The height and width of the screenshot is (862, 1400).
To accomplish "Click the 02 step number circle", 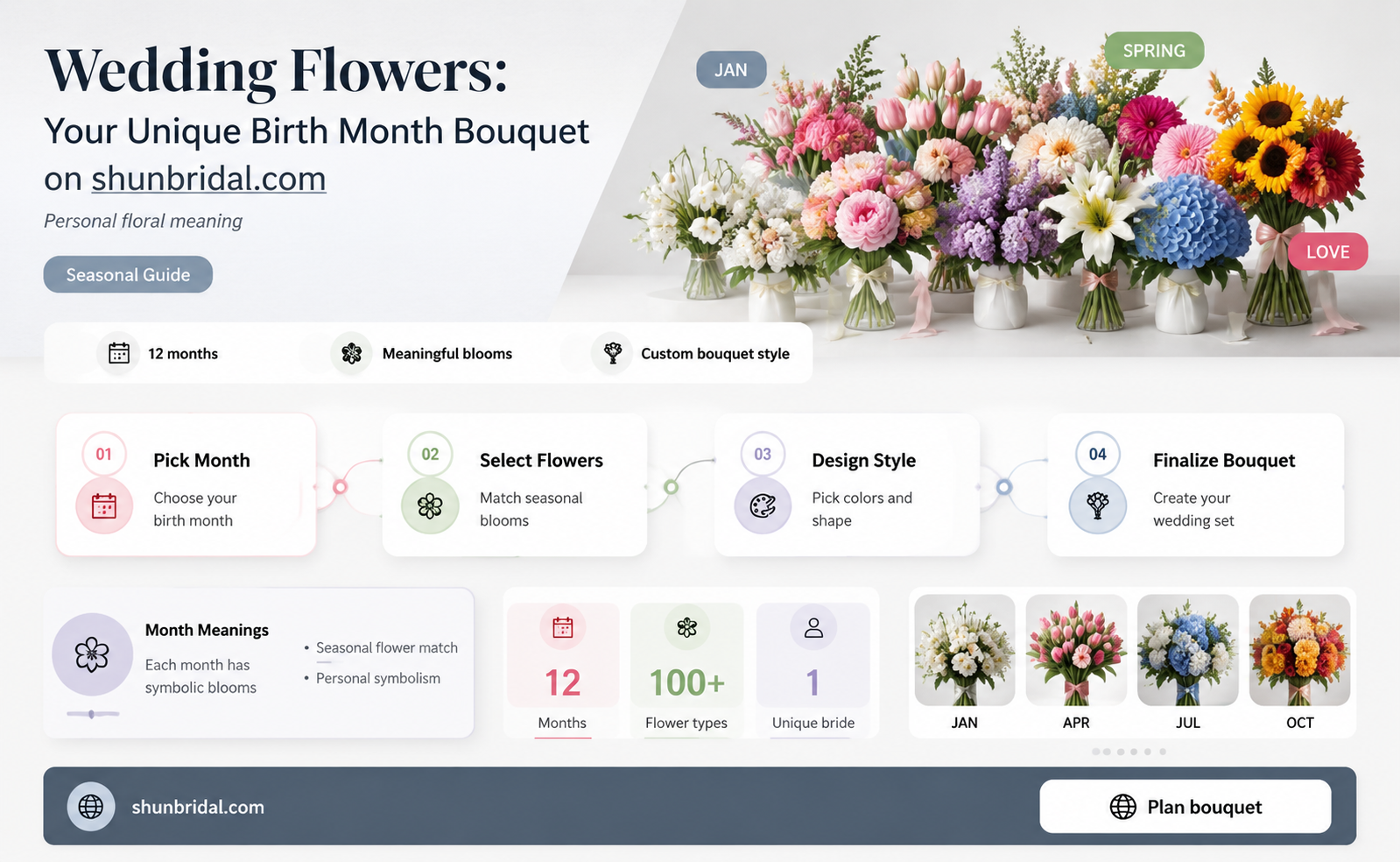I will pos(430,454).
